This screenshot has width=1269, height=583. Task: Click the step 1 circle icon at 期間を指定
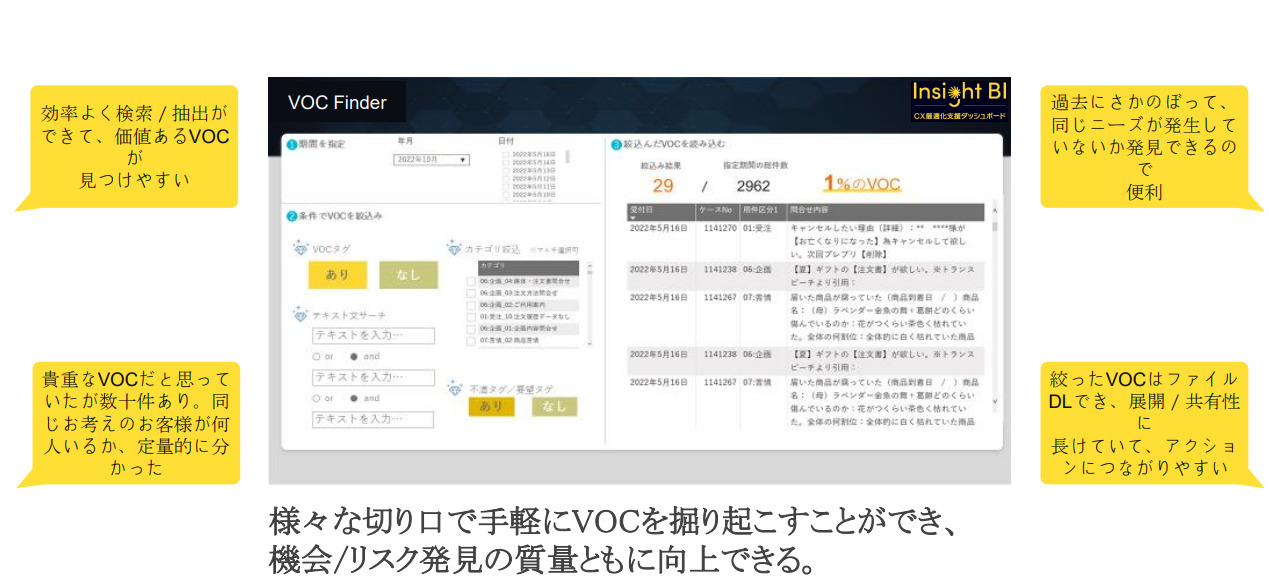click(291, 144)
